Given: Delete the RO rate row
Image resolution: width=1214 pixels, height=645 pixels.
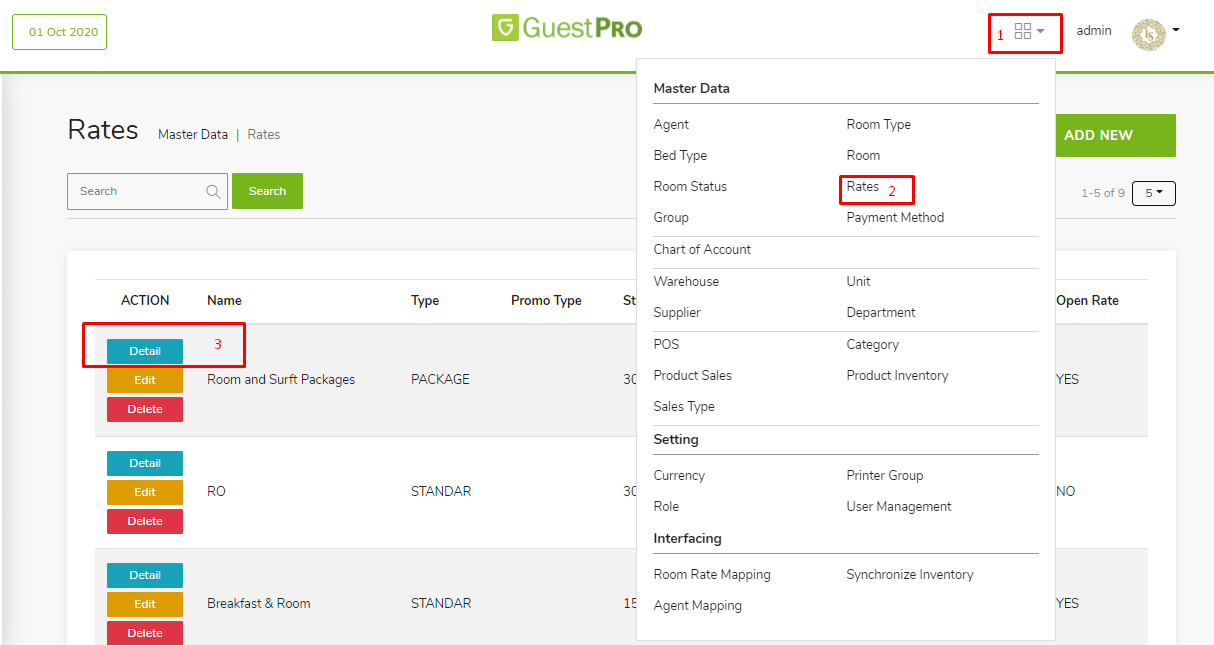Looking at the screenshot, I should pyautogui.click(x=145, y=521).
